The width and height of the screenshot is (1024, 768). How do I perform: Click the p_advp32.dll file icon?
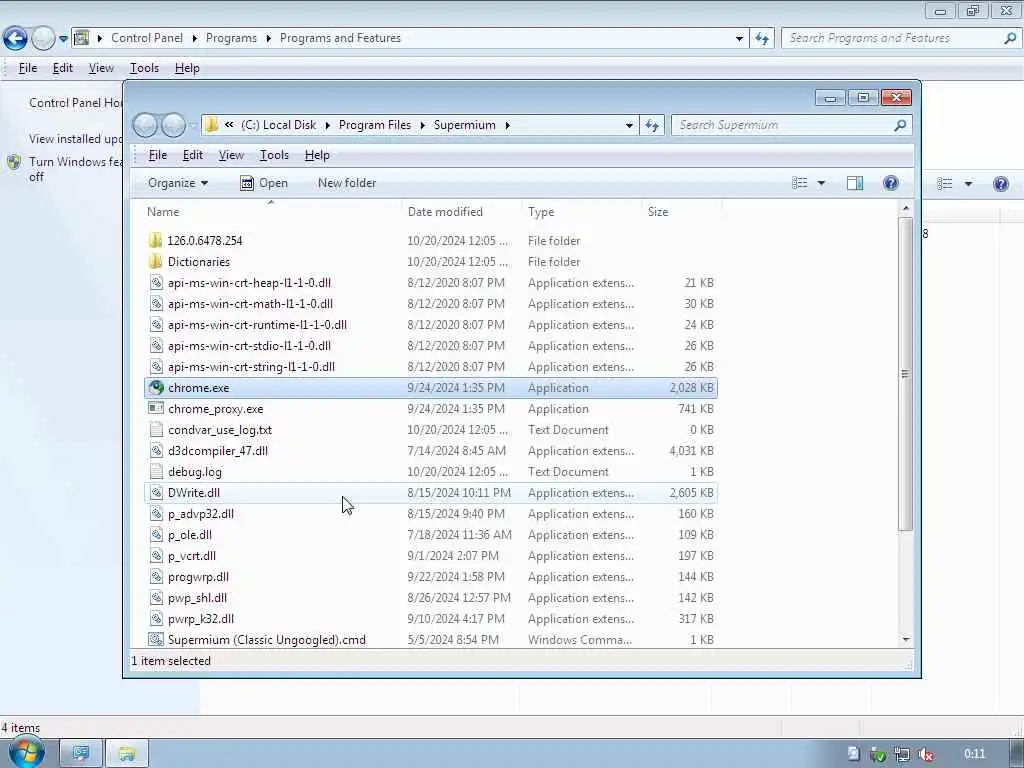tap(156, 513)
